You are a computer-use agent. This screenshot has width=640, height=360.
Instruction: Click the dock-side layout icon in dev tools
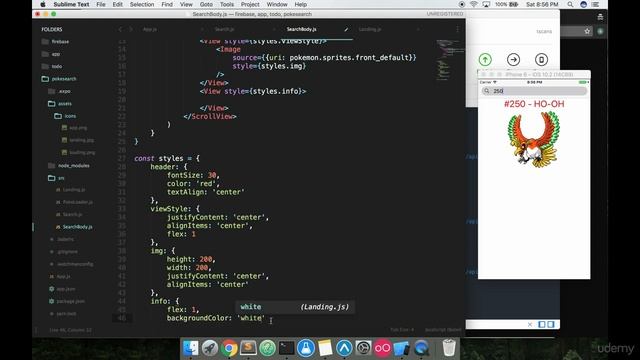pos(542,324)
